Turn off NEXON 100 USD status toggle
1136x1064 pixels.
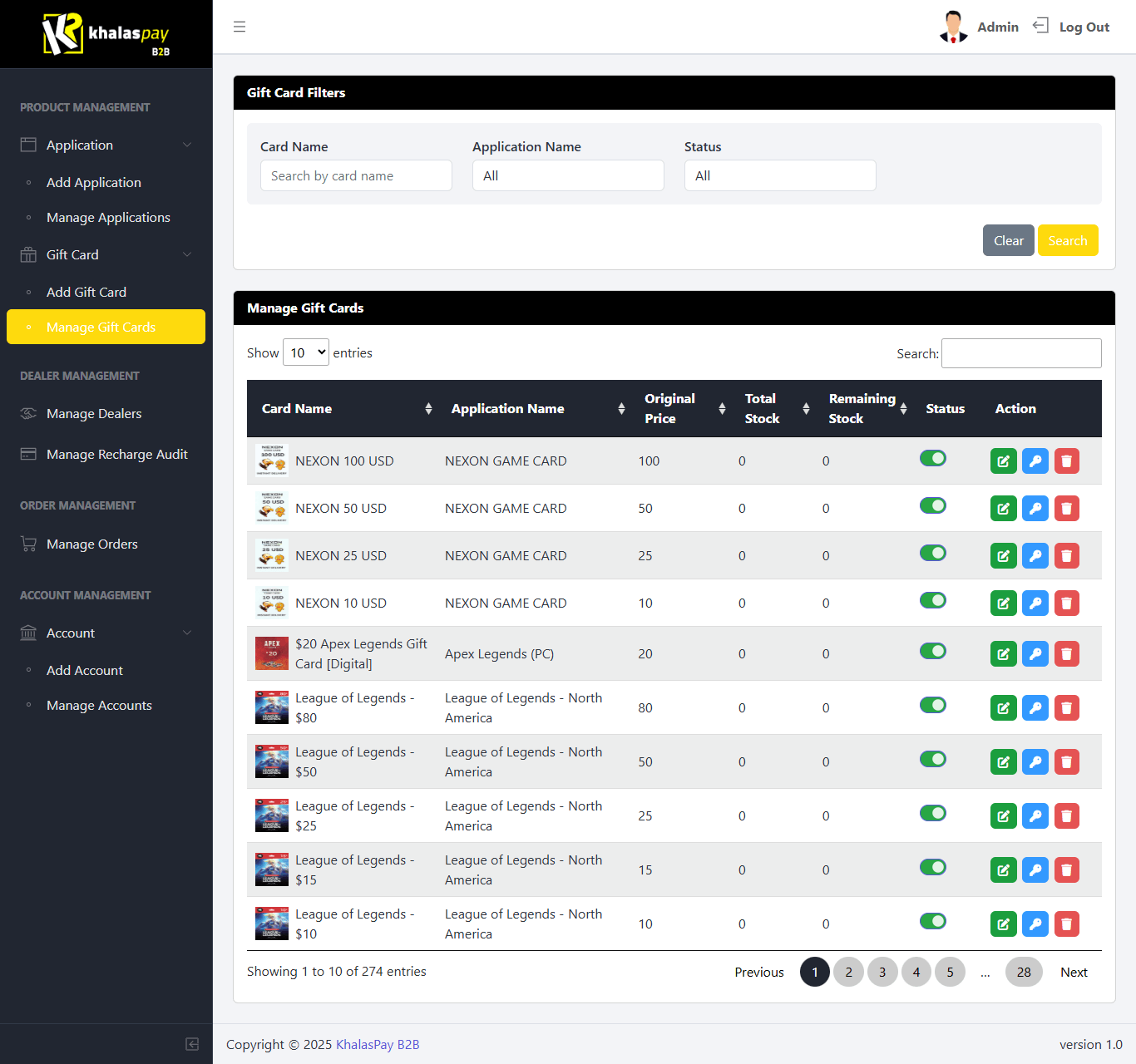tap(932, 459)
